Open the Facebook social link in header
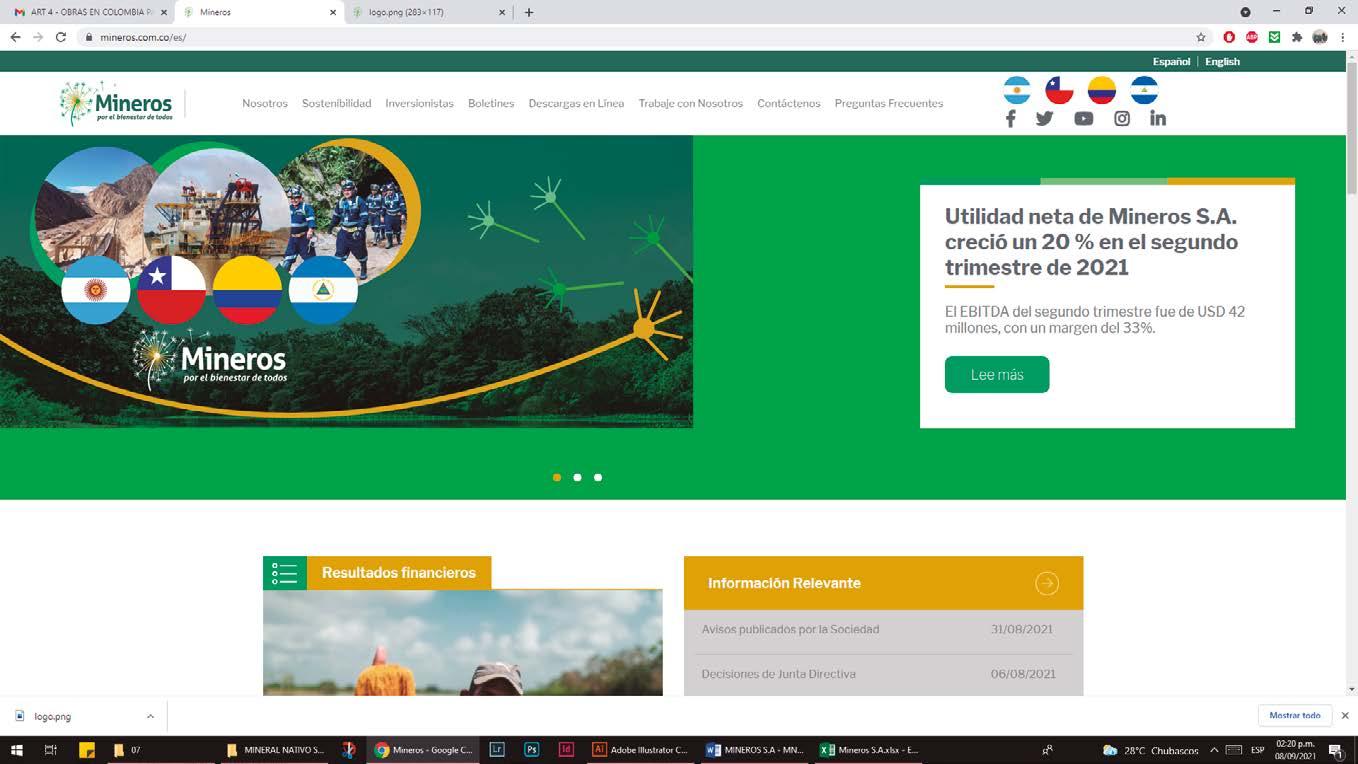 (1010, 119)
